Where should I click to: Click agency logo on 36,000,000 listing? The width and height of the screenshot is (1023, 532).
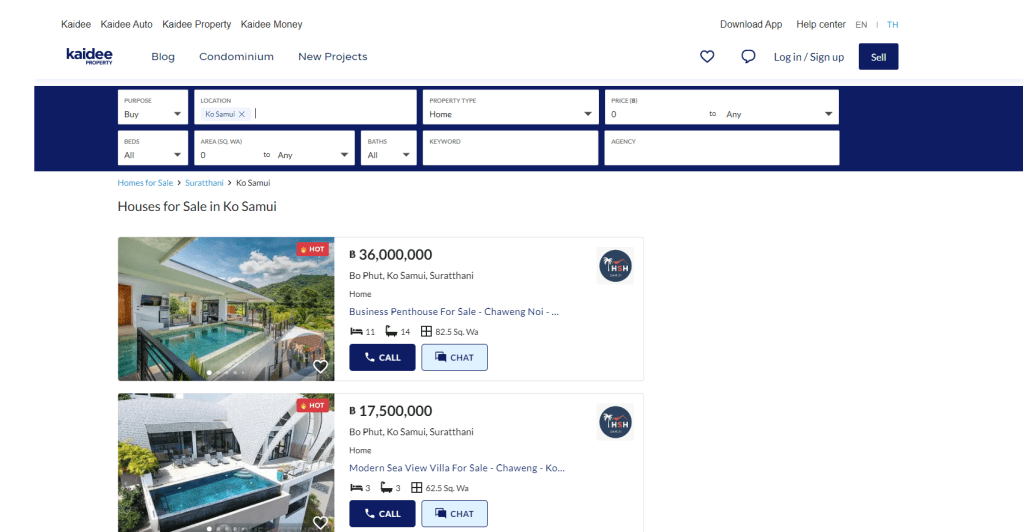[615, 266]
